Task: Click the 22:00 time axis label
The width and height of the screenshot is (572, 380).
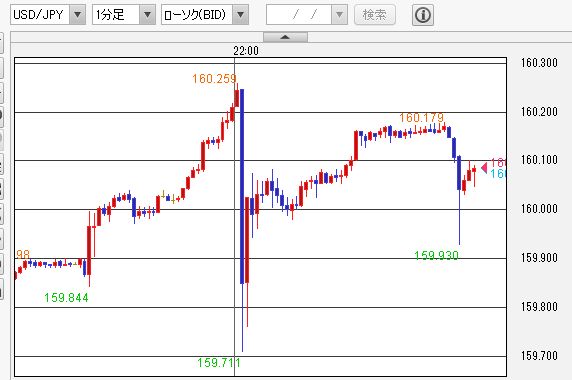Action: point(246,51)
